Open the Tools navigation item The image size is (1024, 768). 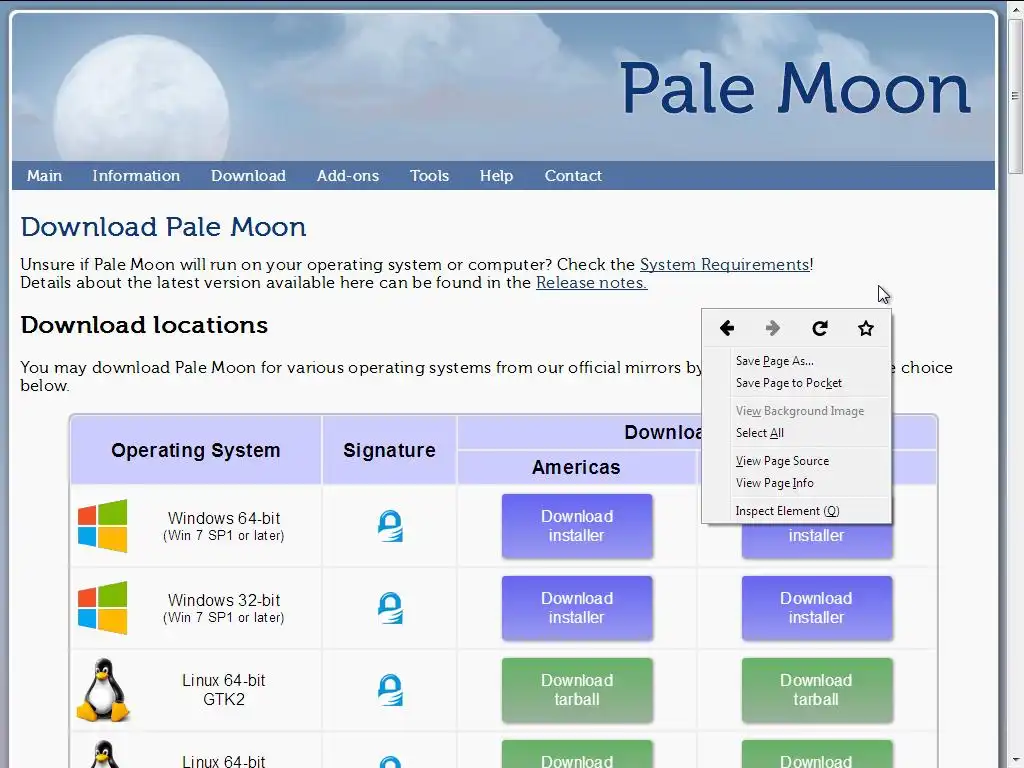click(x=429, y=176)
